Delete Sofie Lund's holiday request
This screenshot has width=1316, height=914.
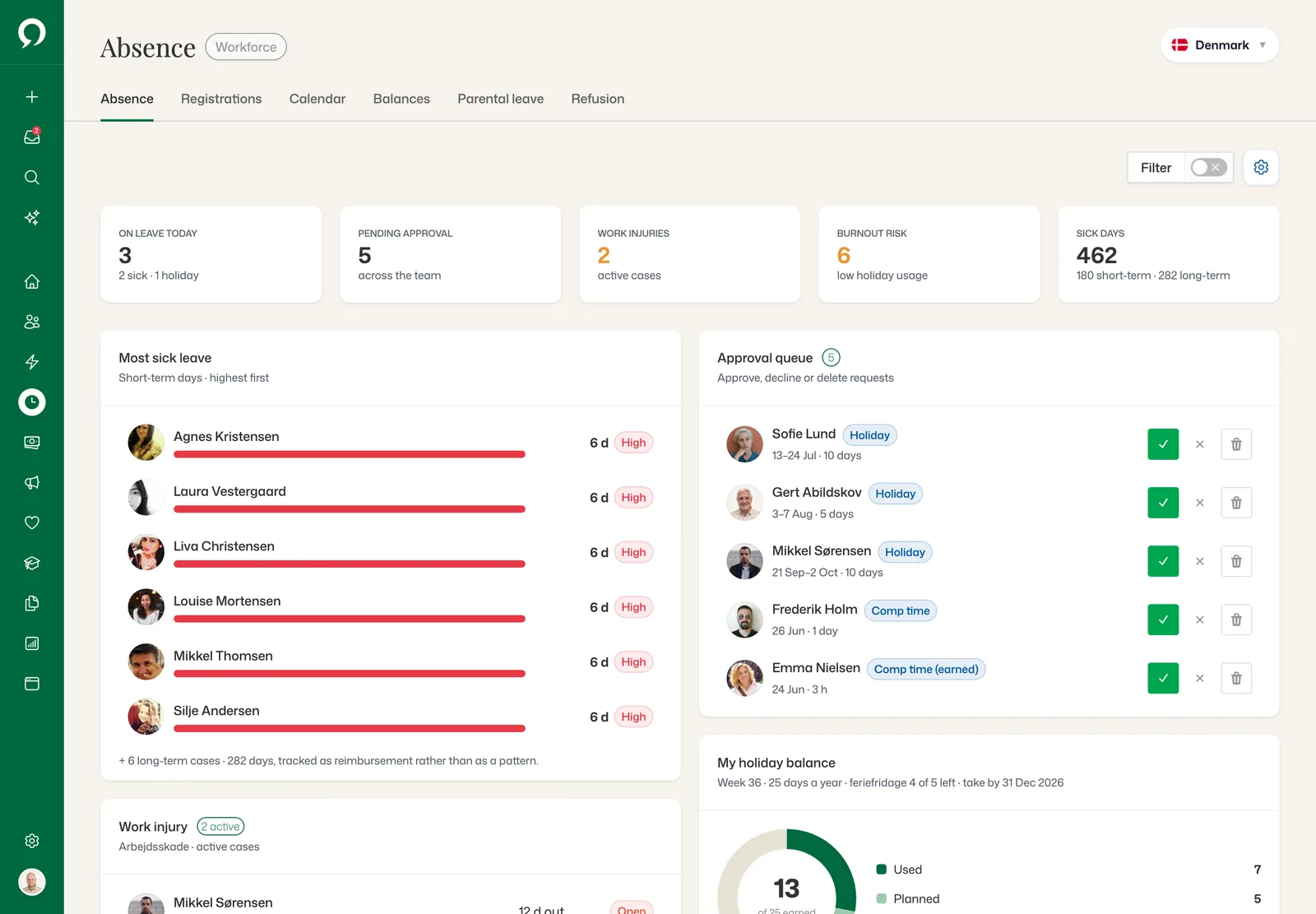[1236, 444]
